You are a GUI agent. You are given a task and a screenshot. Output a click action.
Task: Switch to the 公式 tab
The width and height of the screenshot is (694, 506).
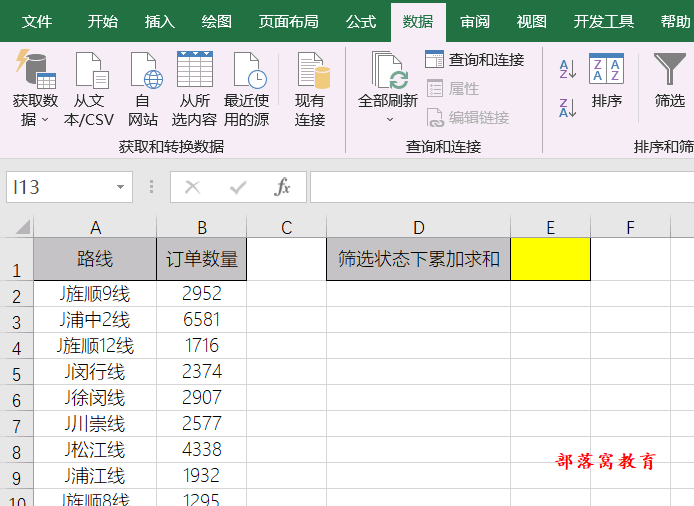pos(361,21)
